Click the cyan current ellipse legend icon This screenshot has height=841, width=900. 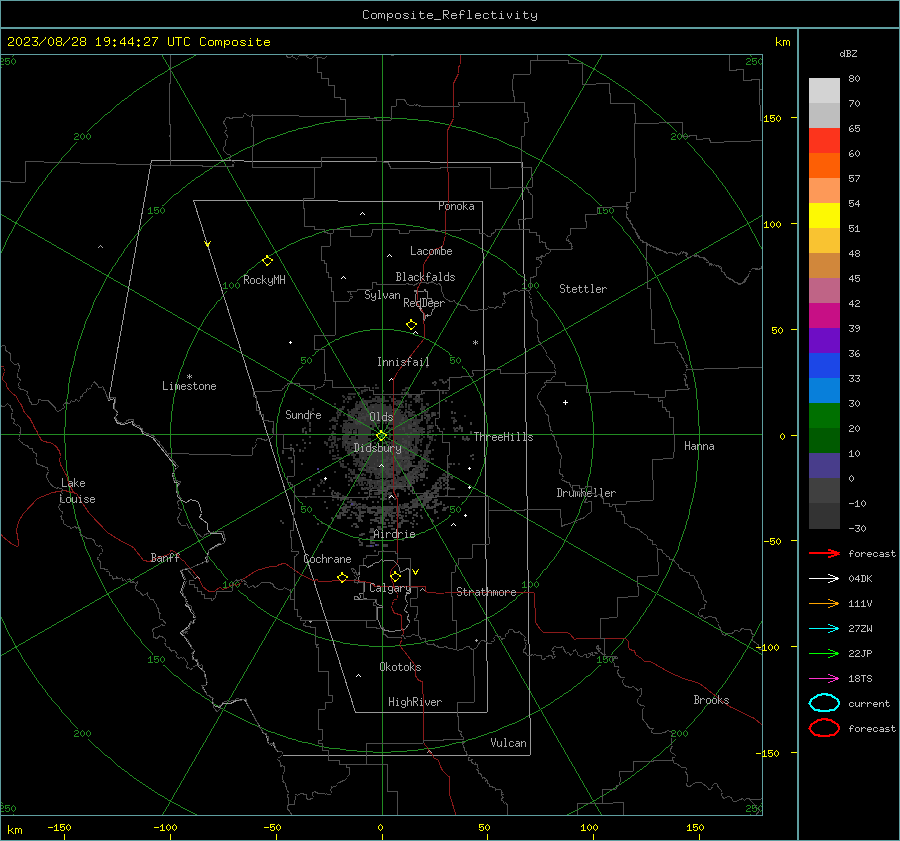click(x=824, y=703)
